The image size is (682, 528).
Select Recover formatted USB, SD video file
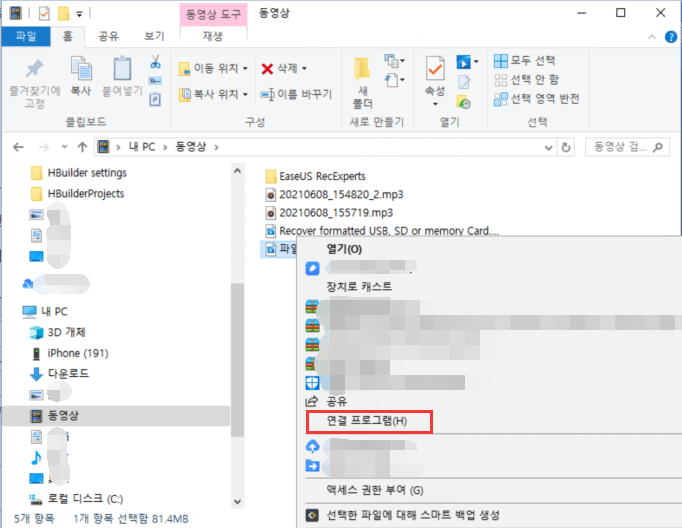point(382,231)
